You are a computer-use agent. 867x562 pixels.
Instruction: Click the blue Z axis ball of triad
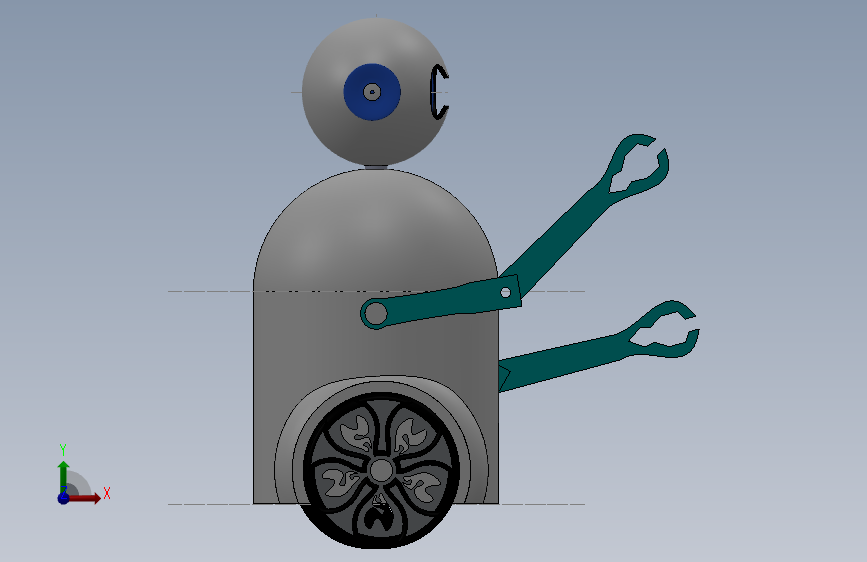[x=64, y=498]
